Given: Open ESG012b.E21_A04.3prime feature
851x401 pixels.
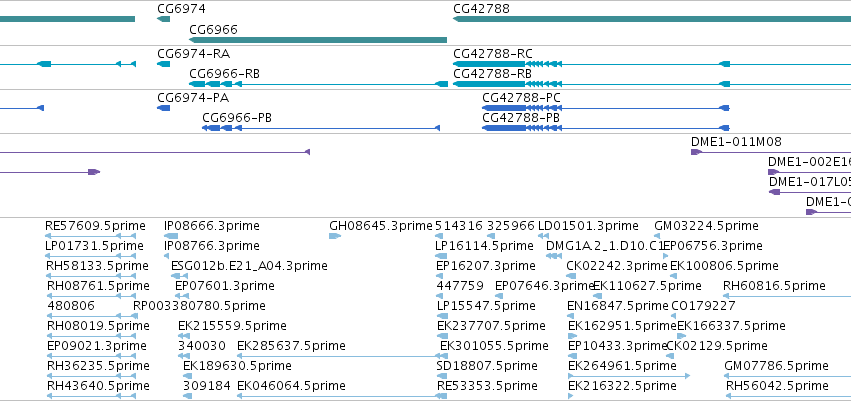Looking at the screenshot, I should pos(249,266).
